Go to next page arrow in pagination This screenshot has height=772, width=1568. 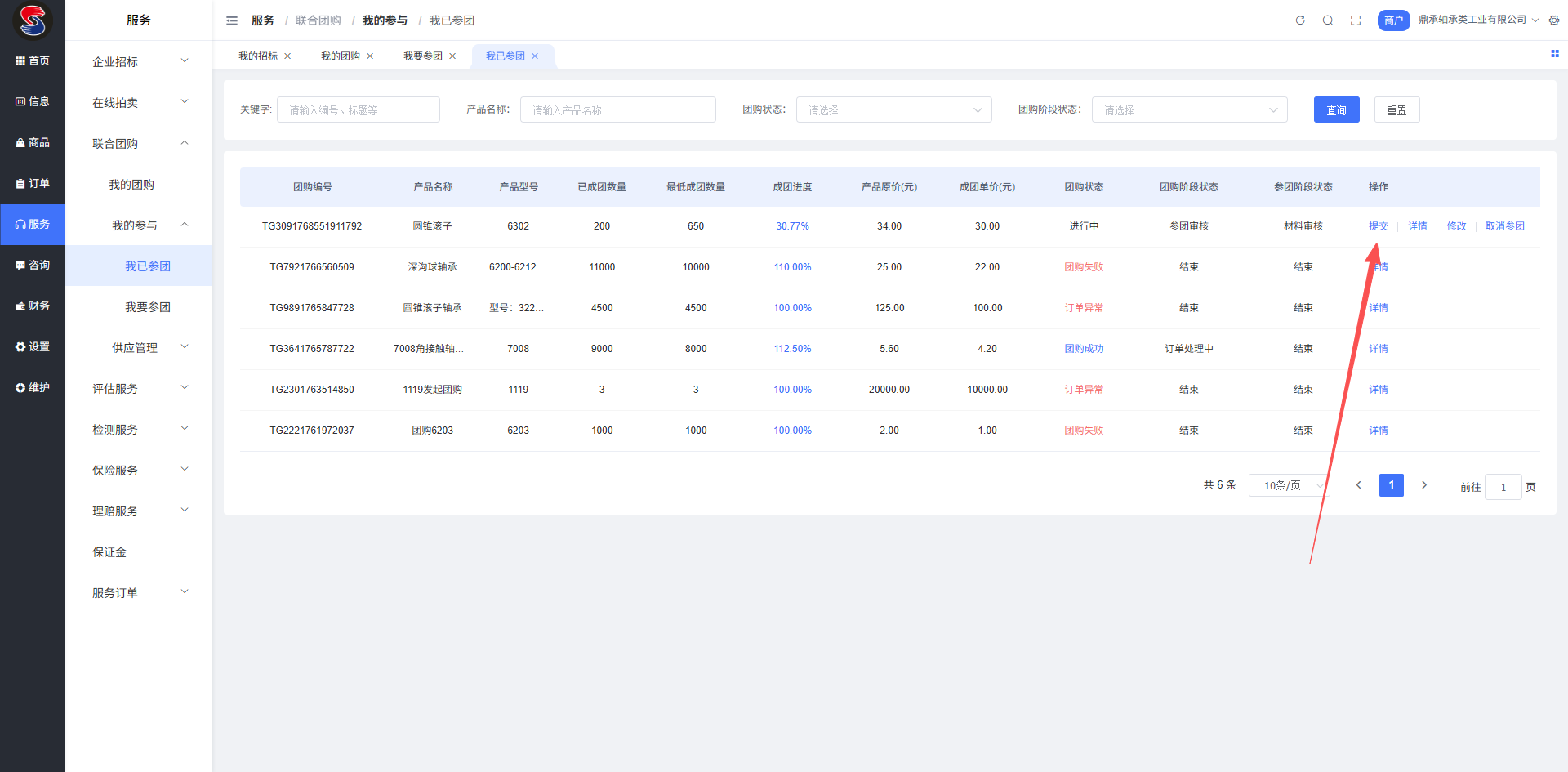click(1424, 485)
